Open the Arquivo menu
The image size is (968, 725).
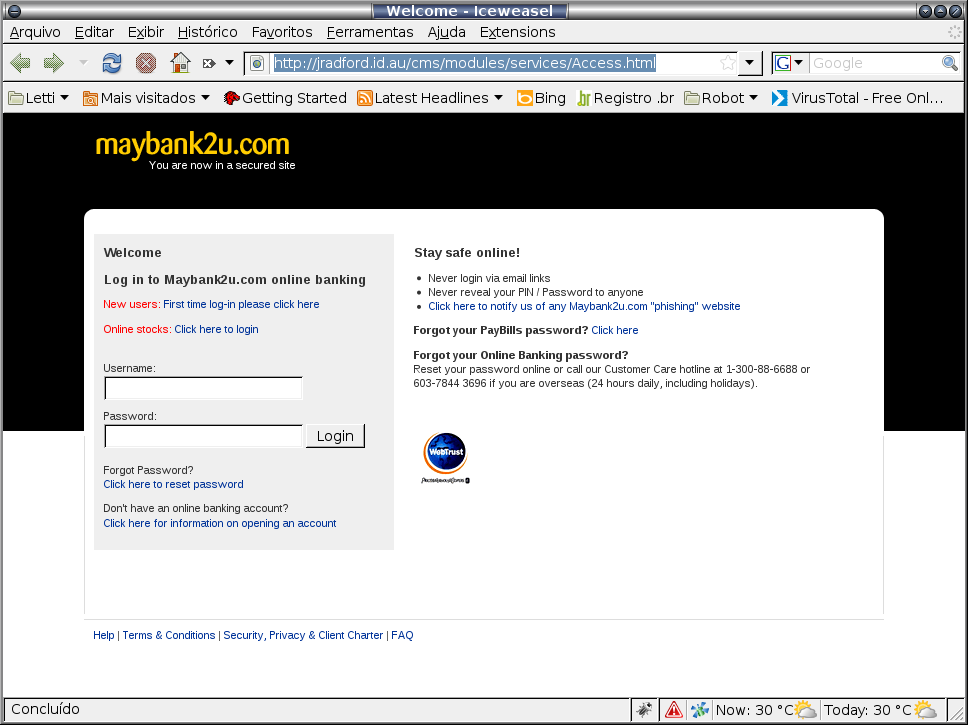(35, 32)
